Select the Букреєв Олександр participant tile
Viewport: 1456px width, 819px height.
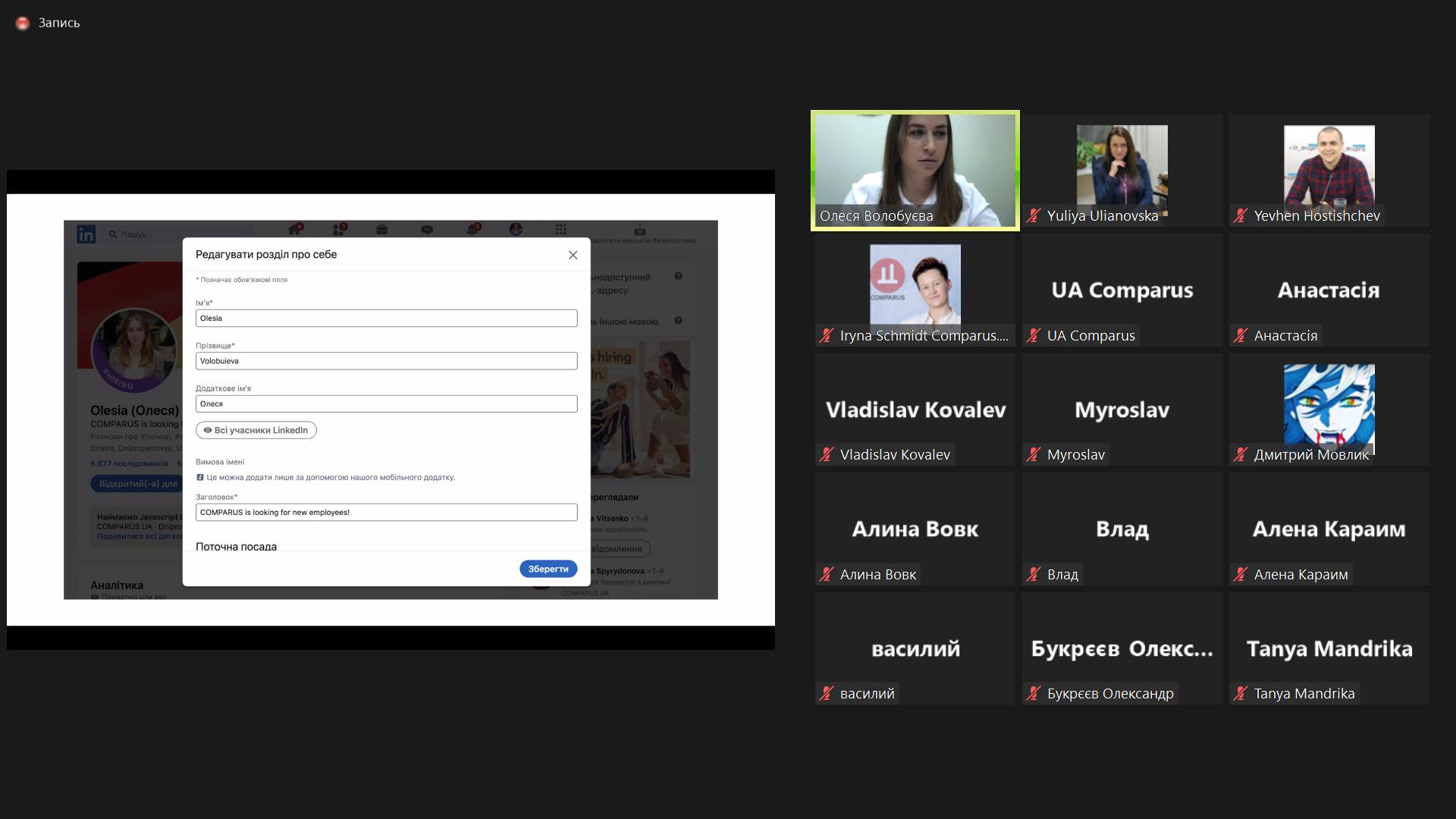click(1122, 648)
